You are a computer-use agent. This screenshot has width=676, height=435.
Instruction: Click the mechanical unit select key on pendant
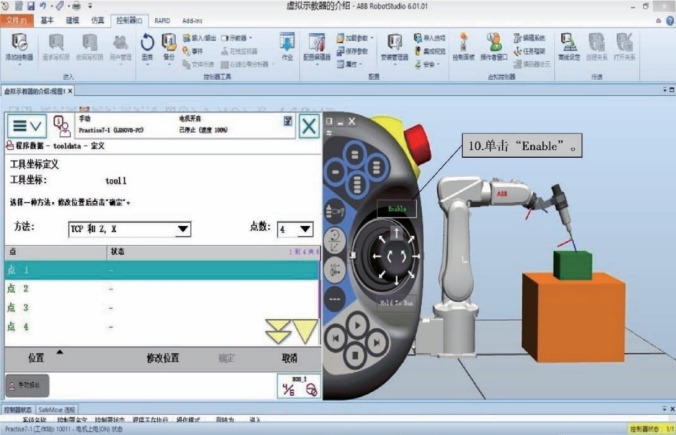point(335,211)
